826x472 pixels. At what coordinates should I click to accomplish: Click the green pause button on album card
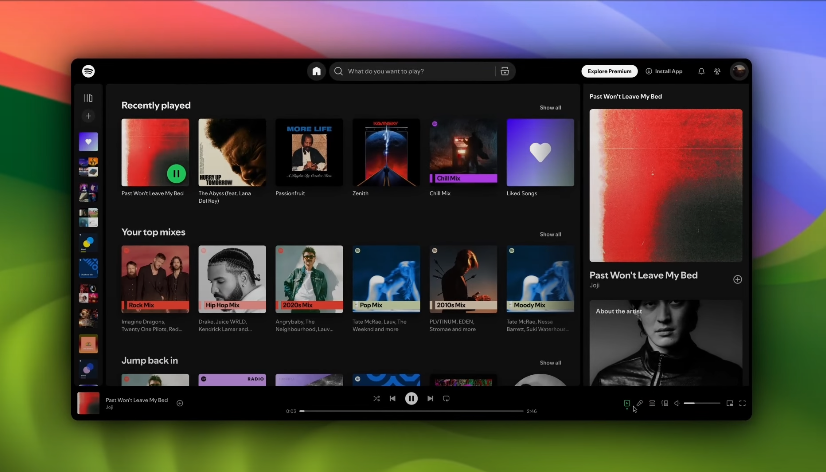click(x=176, y=173)
